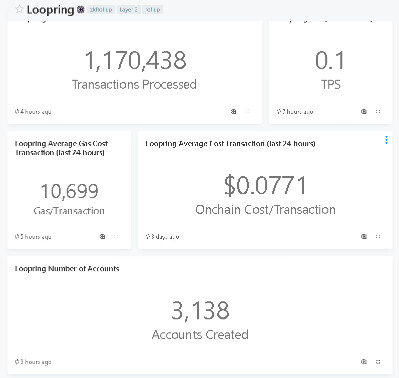The width and height of the screenshot is (399, 378).
Task: Click the purple badge icon beside Loopring title
Action: tap(81, 10)
